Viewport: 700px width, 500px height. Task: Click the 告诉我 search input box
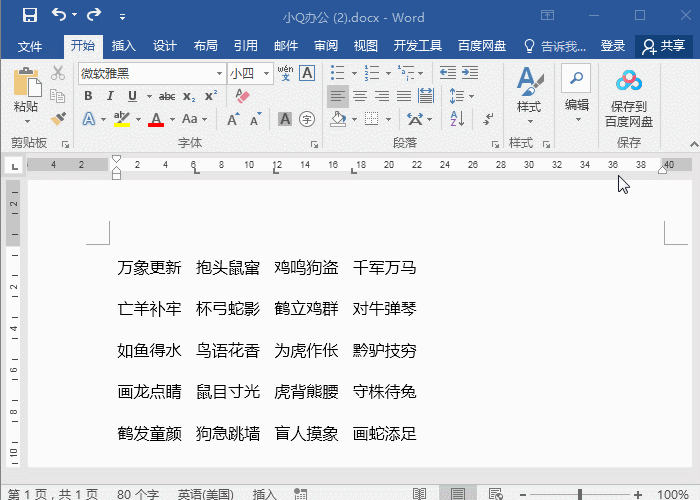[x=563, y=46]
